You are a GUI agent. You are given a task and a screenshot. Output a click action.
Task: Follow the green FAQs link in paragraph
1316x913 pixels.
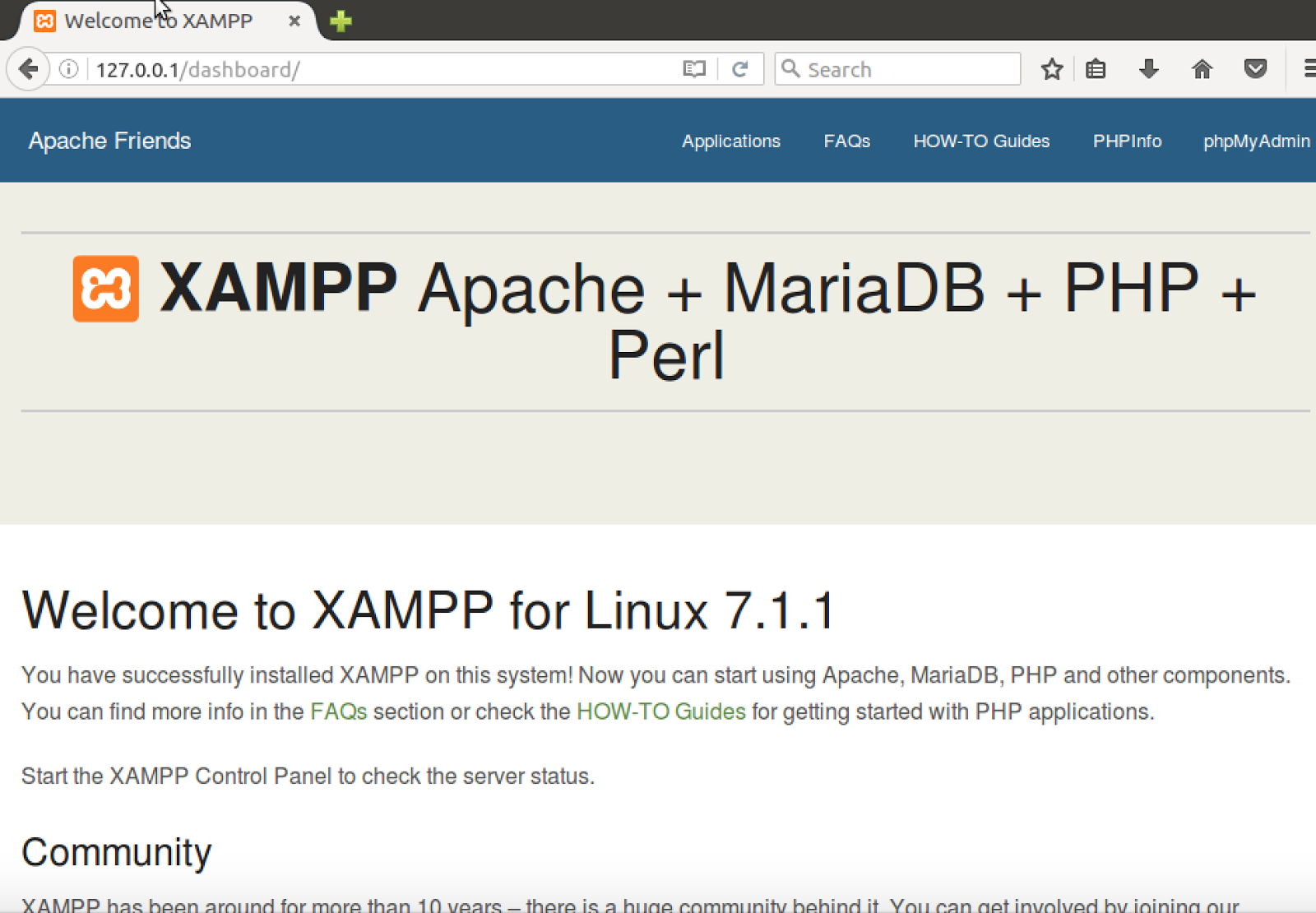338,711
